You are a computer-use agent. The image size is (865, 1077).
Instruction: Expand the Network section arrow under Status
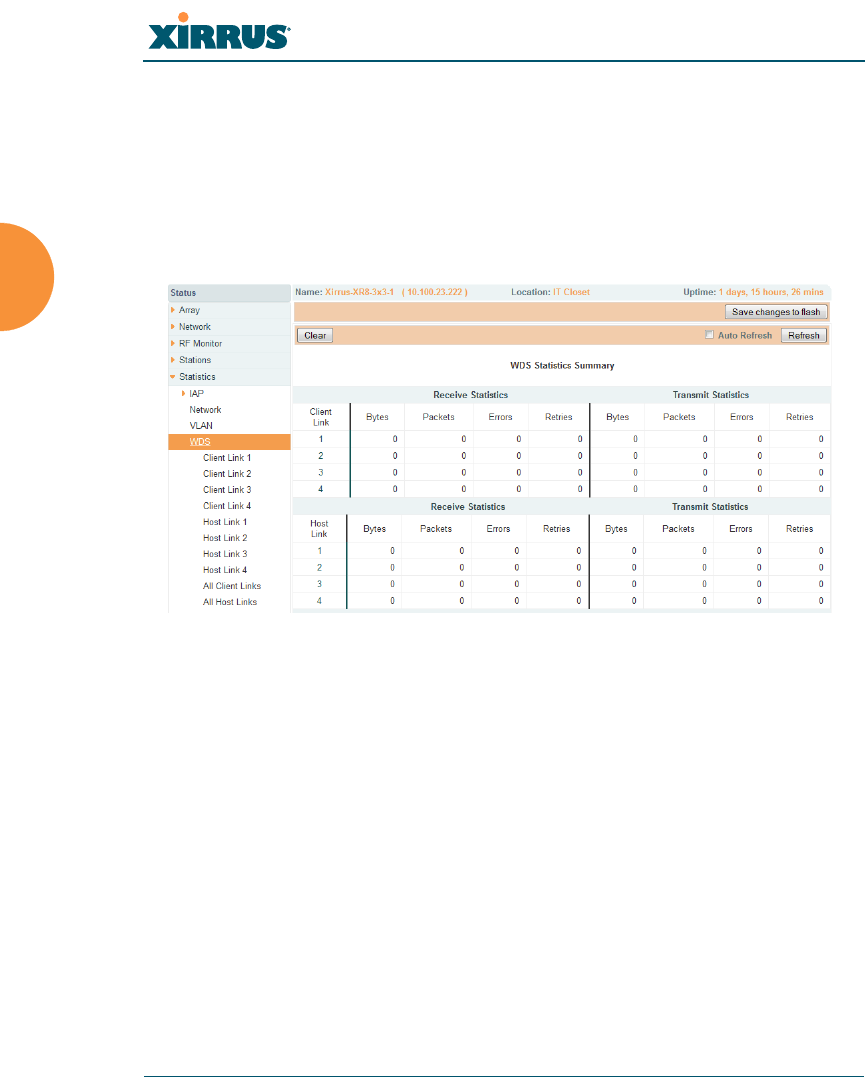[x=172, y=327]
